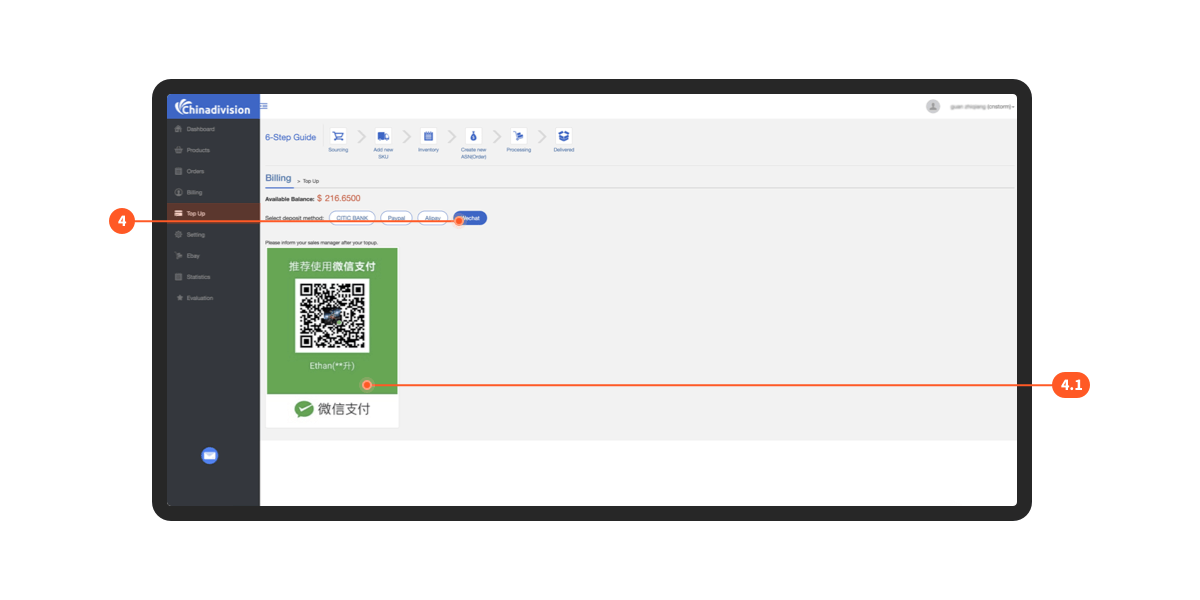1200x600 pixels.
Task: Toggle the sidebar hamburger menu
Action: (x=264, y=106)
